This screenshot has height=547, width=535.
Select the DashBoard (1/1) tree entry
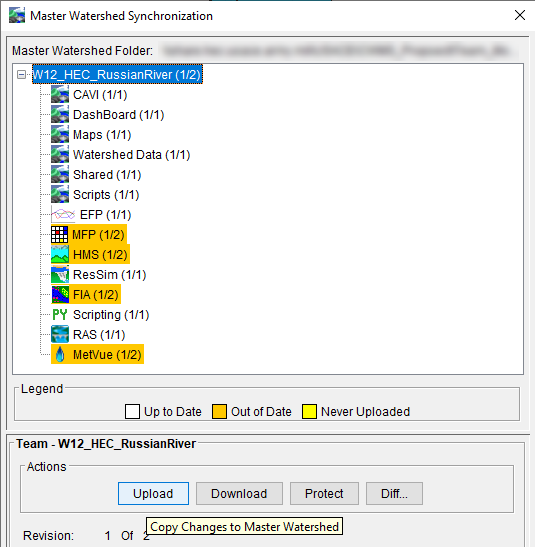[119, 114]
